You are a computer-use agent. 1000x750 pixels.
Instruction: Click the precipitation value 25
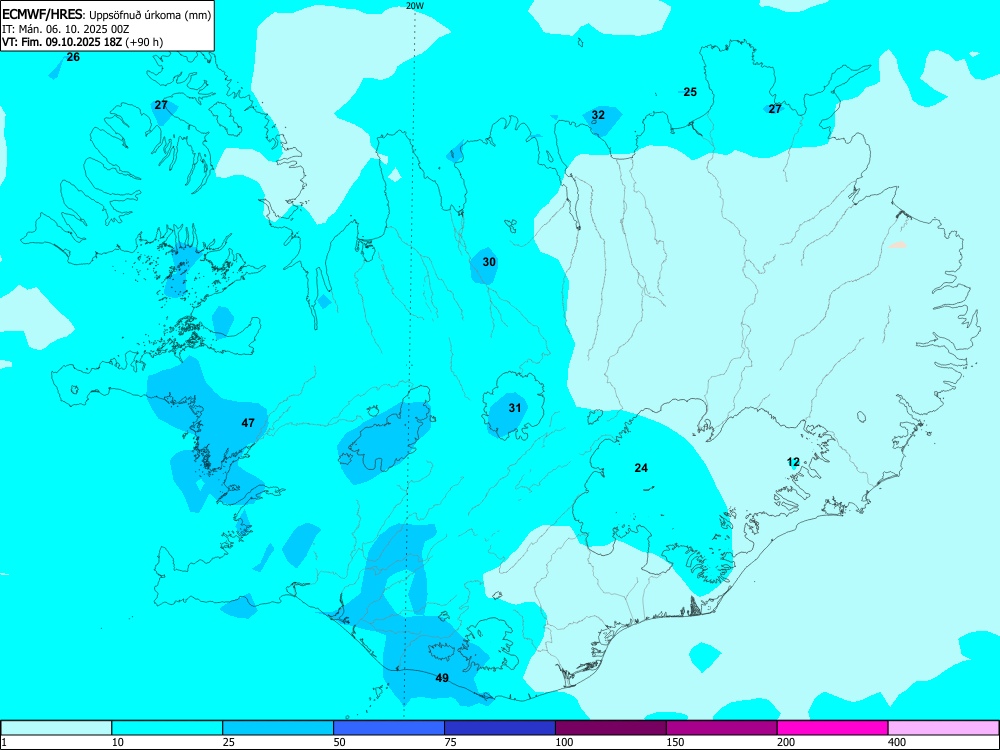tap(690, 92)
